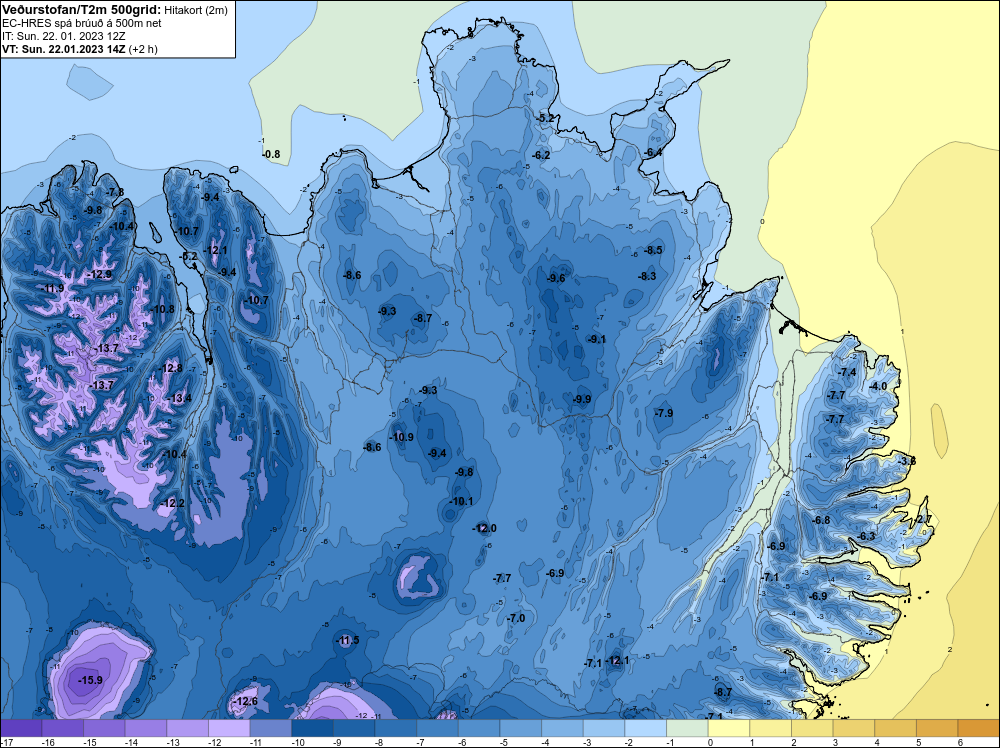Screen dimensions: 1000x748
Task: Click the -4.0 temperature value on east coast
Action: [x=878, y=386]
